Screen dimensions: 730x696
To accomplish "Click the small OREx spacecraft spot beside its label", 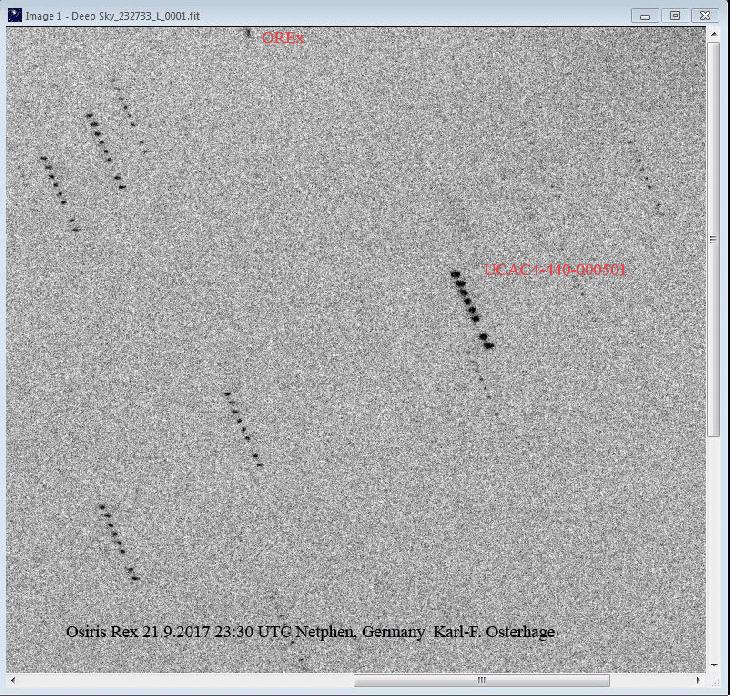I will [247, 33].
